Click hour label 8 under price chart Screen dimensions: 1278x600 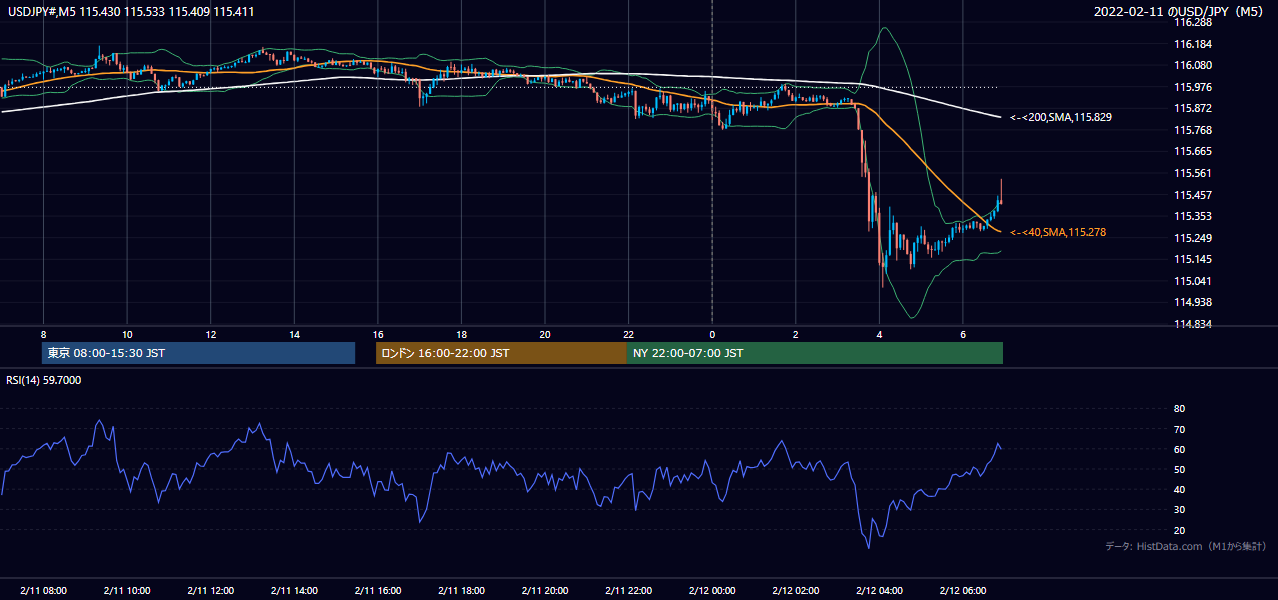point(43,334)
